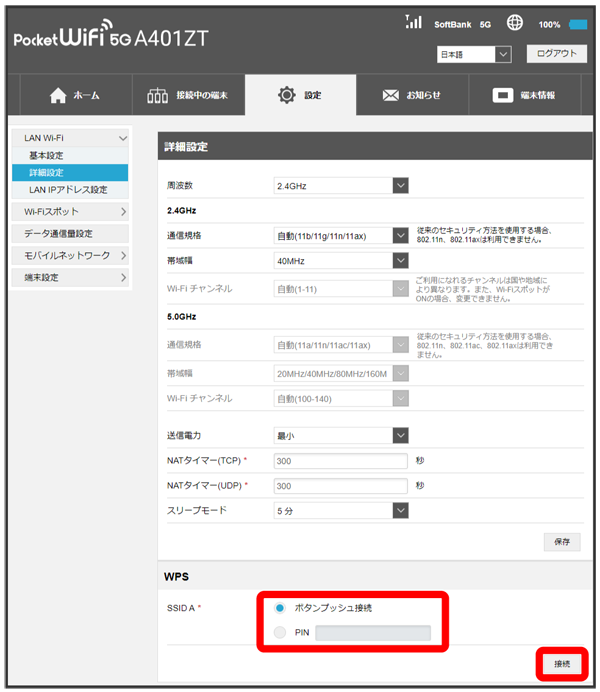600x692 pixels.
Task: Click the notifications envelope icon
Action: click(x=392, y=95)
